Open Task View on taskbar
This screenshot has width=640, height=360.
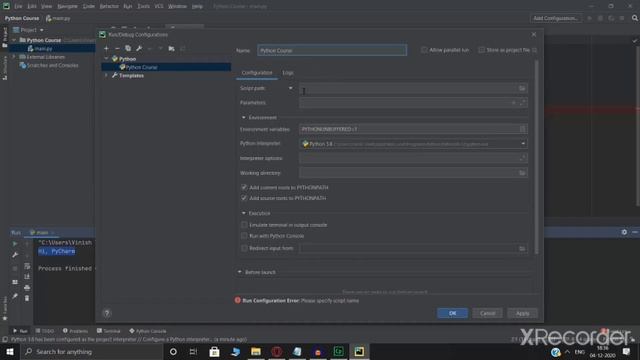pos(193,351)
